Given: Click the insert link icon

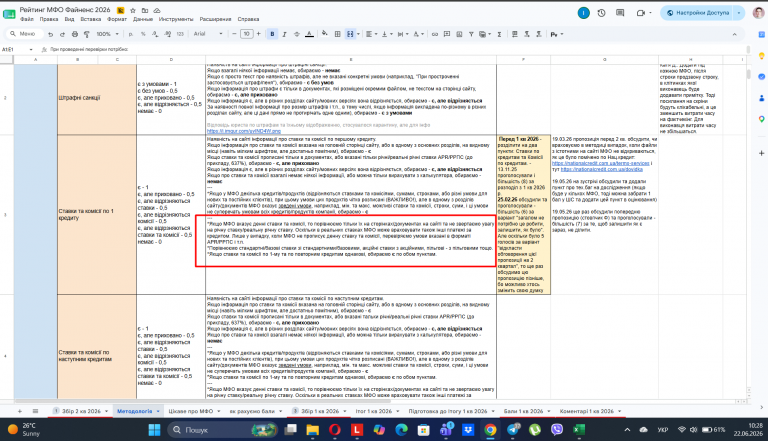Looking at the screenshot, I should point(434,34).
